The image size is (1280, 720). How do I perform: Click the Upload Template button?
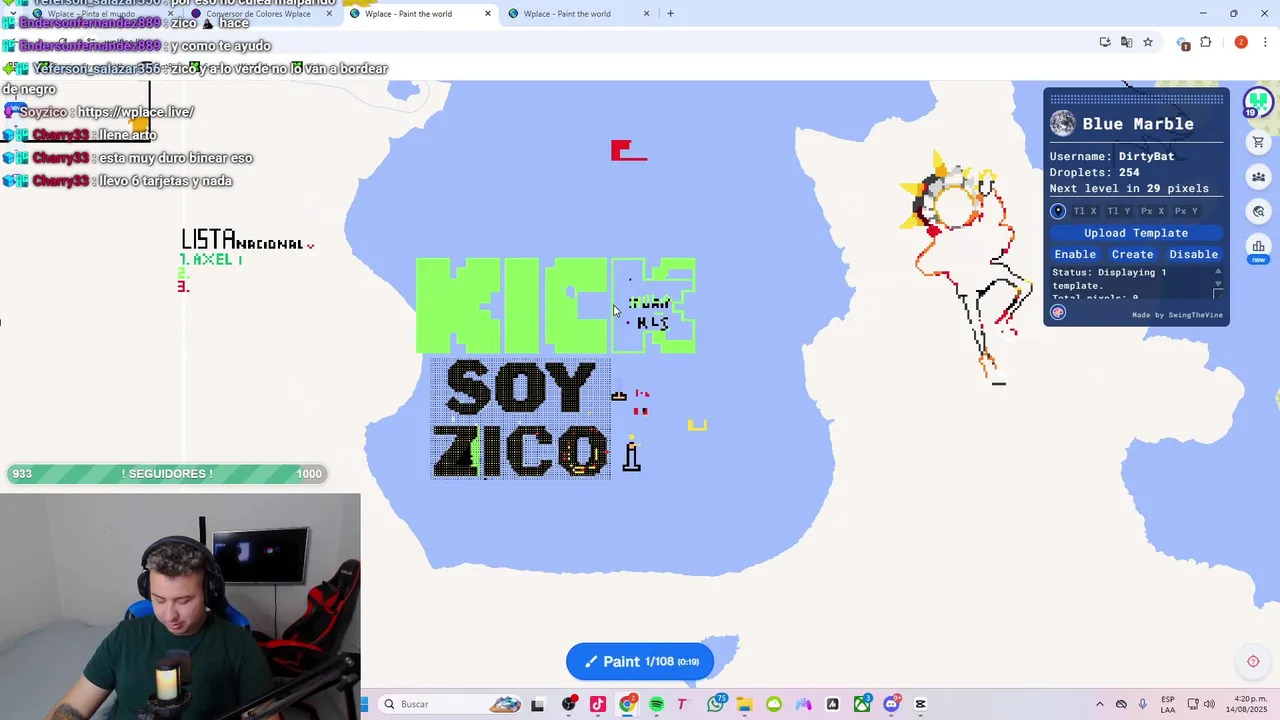point(1136,233)
